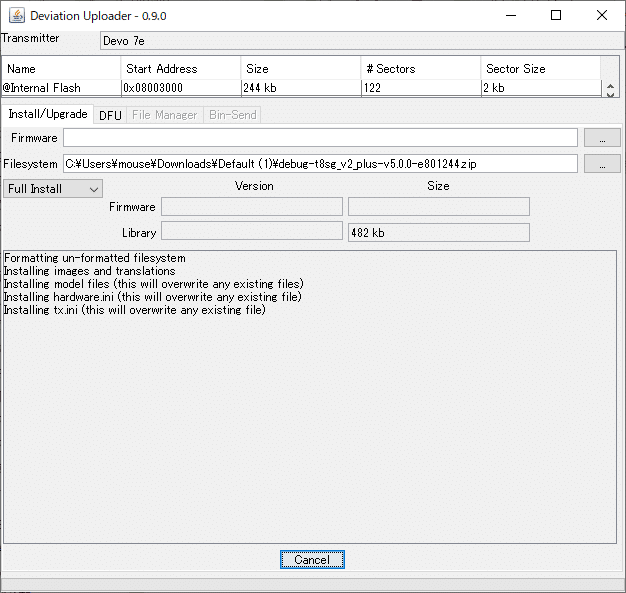
Task: Click the Java icon in title bar
Action: click(x=17, y=16)
